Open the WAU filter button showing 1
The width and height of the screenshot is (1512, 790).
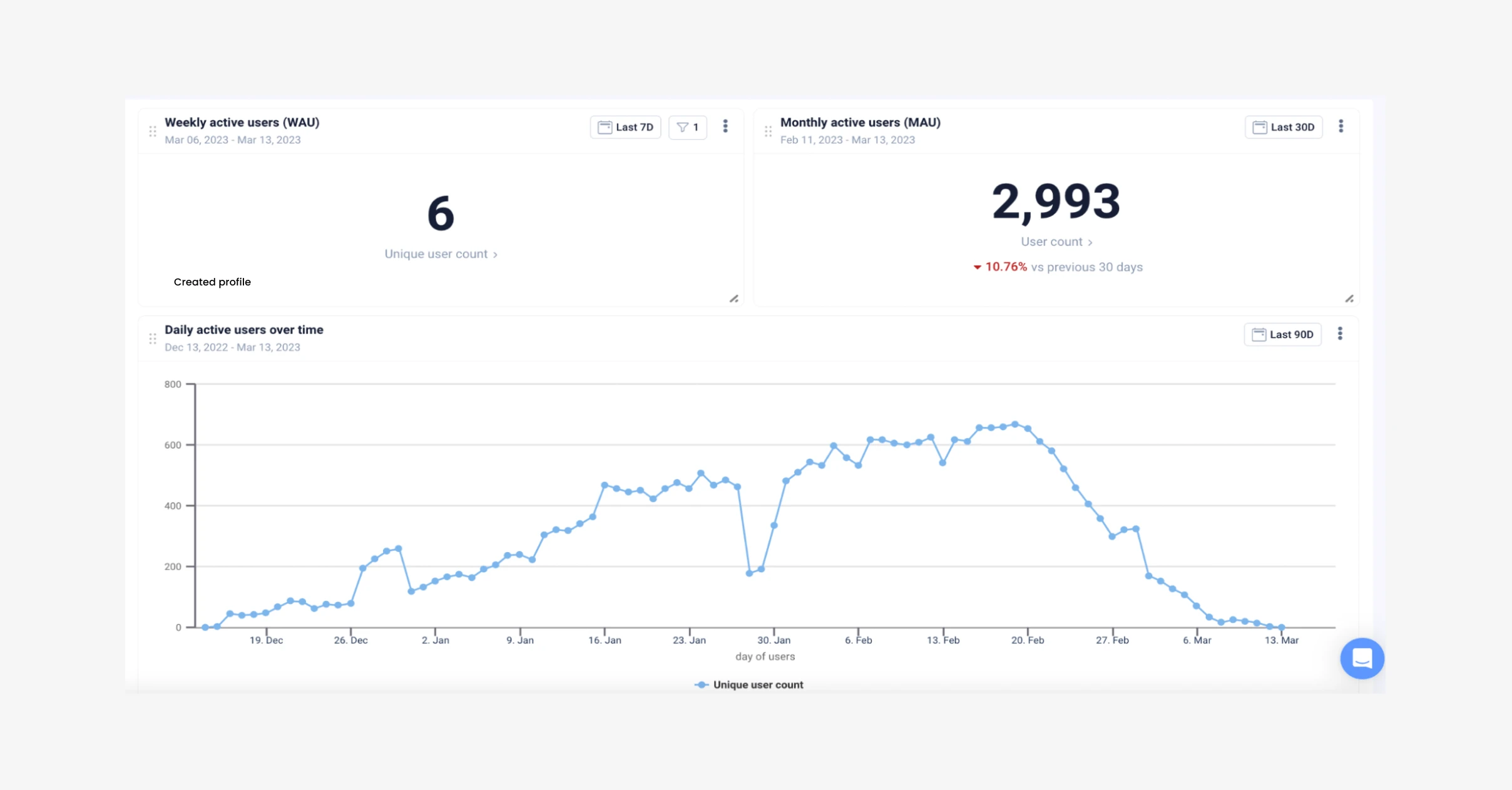pyautogui.click(x=688, y=127)
